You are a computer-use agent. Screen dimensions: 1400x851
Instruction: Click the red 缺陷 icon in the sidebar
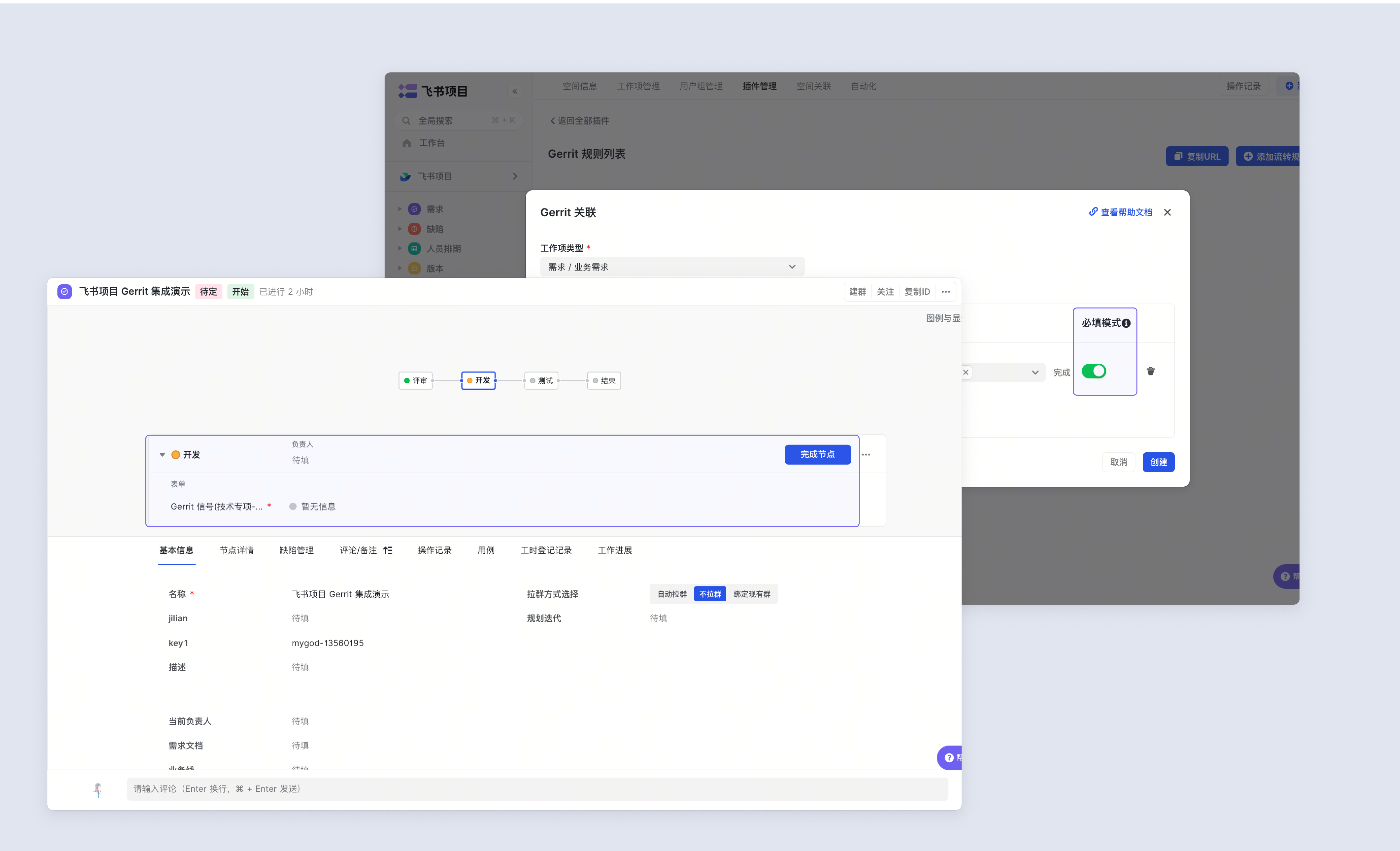[415, 229]
